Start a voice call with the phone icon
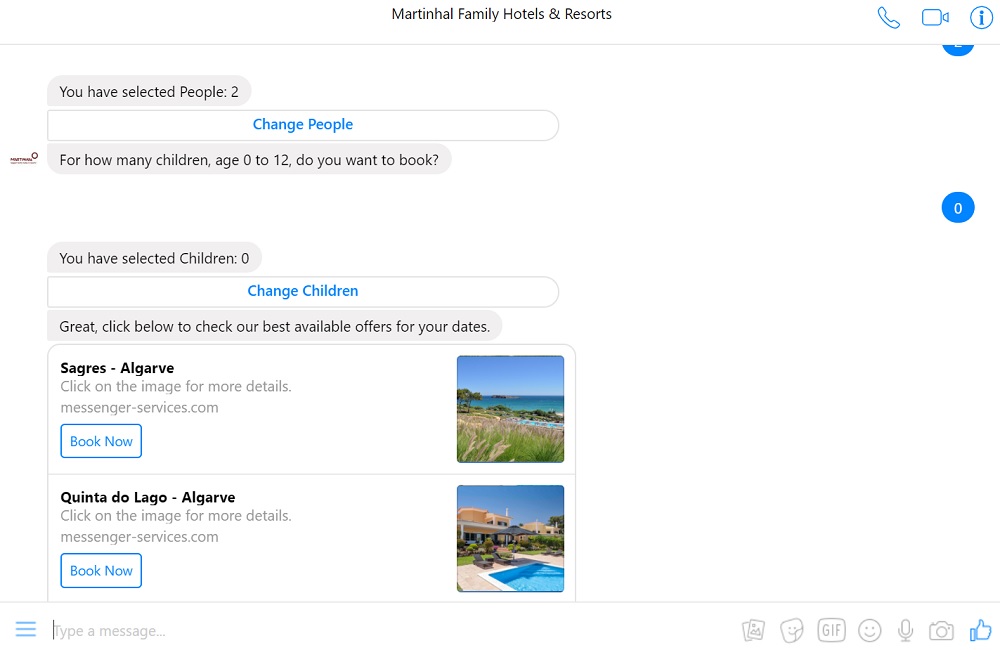The image size is (1000, 650). click(888, 18)
